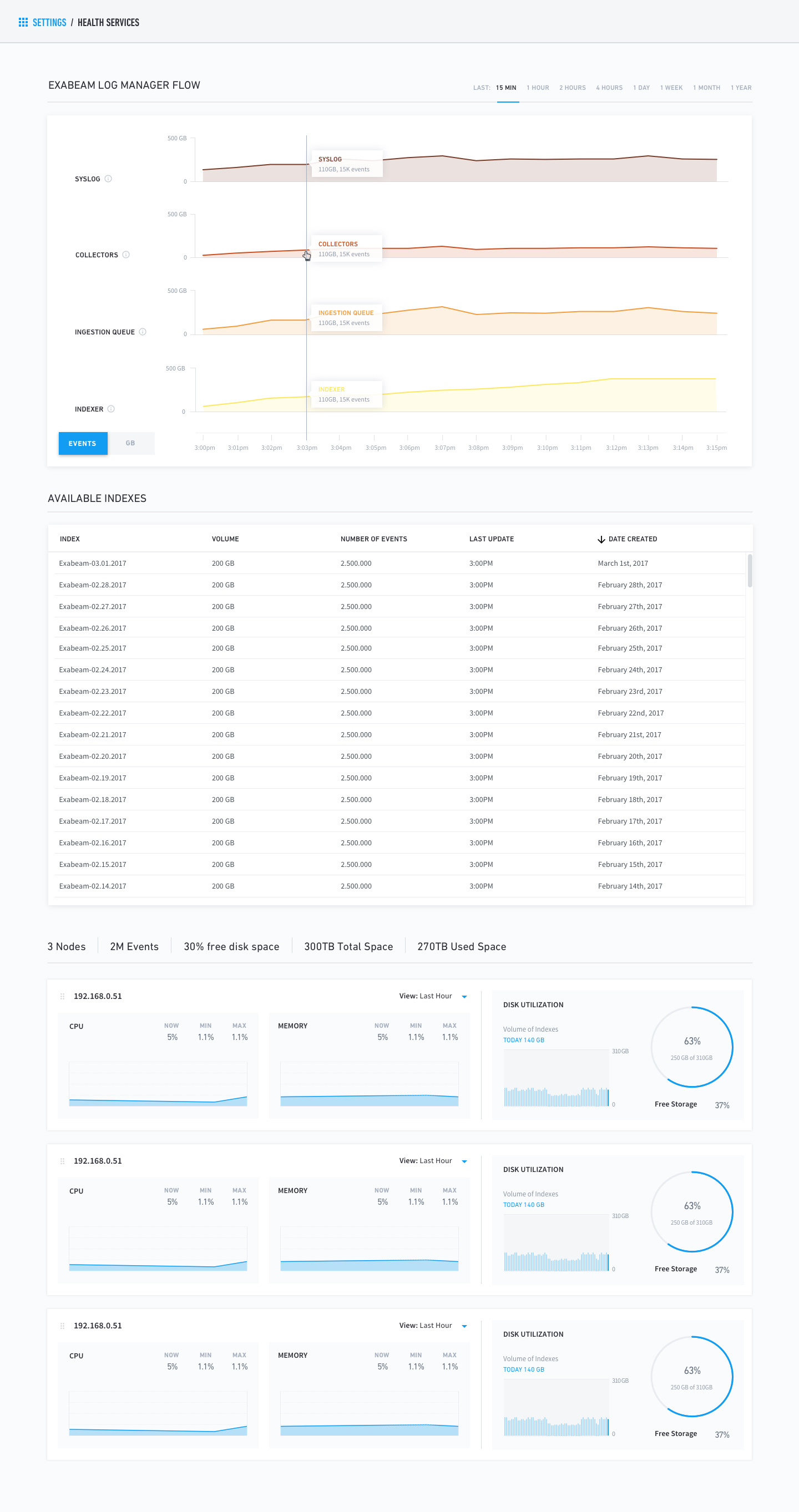The width and height of the screenshot is (799, 1512).
Task: Click the Indexer chart tooltip
Action: (346, 394)
